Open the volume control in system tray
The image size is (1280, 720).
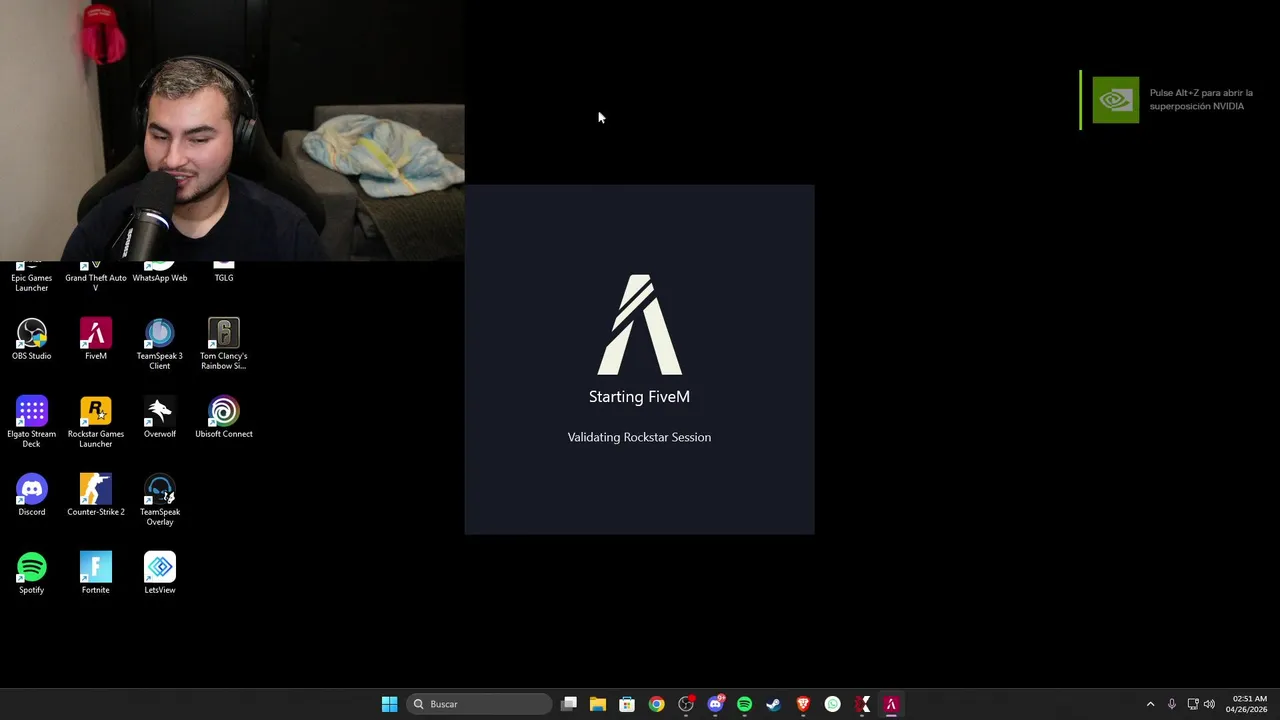(x=1209, y=704)
